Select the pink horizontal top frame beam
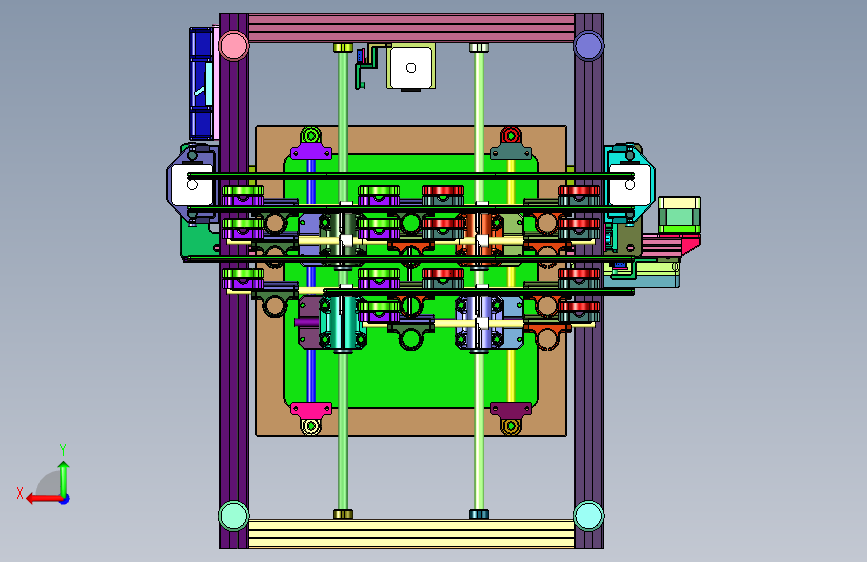The image size is (867, 562). click(x=411, y=28)
